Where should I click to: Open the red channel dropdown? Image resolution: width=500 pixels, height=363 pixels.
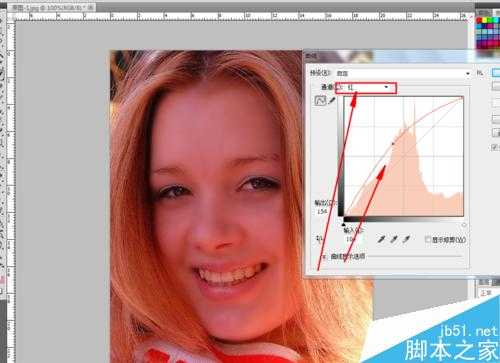click(366, 88)
